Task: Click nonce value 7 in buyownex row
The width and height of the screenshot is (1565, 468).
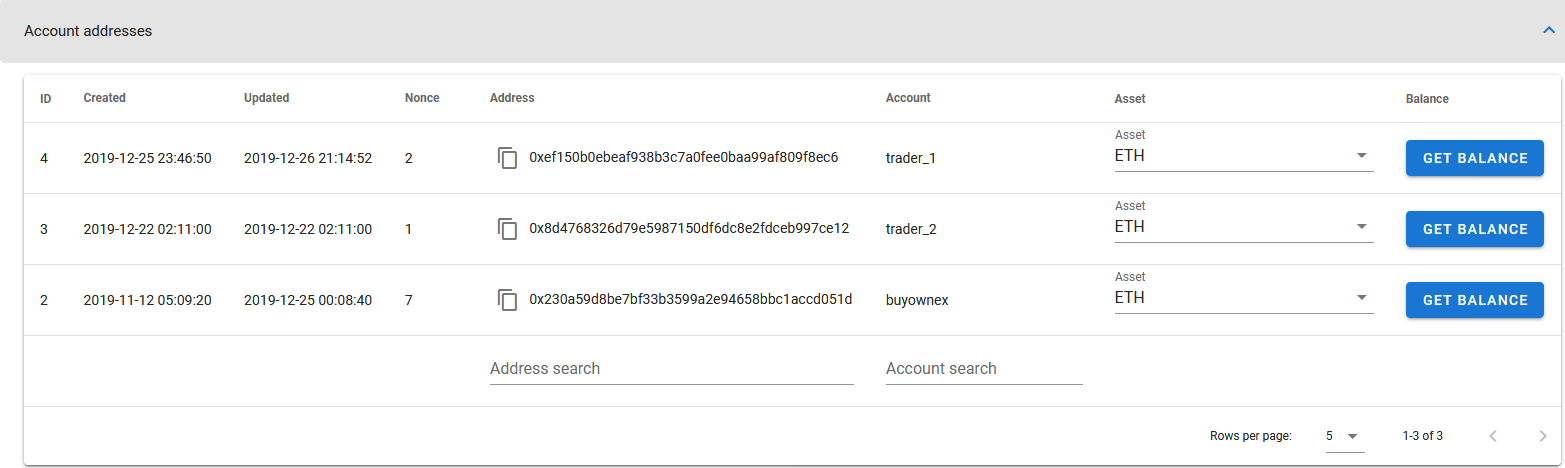Action: 409,300
